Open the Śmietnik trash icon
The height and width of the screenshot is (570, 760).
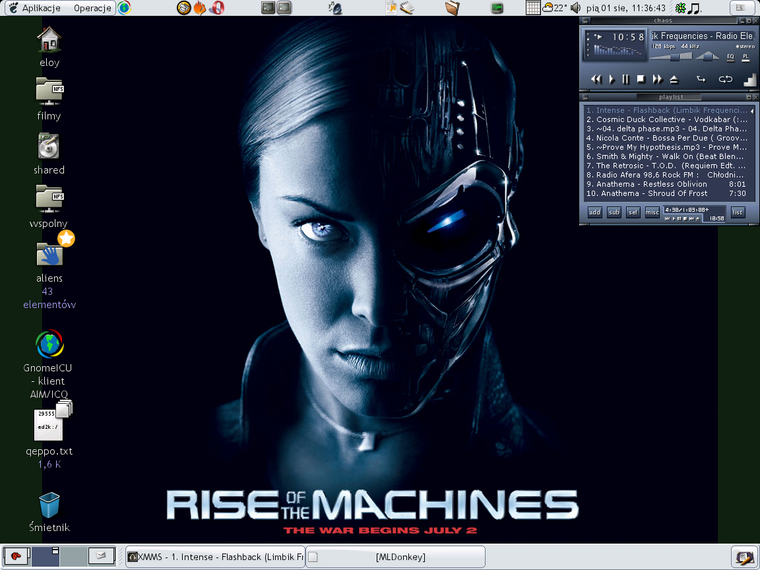49,505
